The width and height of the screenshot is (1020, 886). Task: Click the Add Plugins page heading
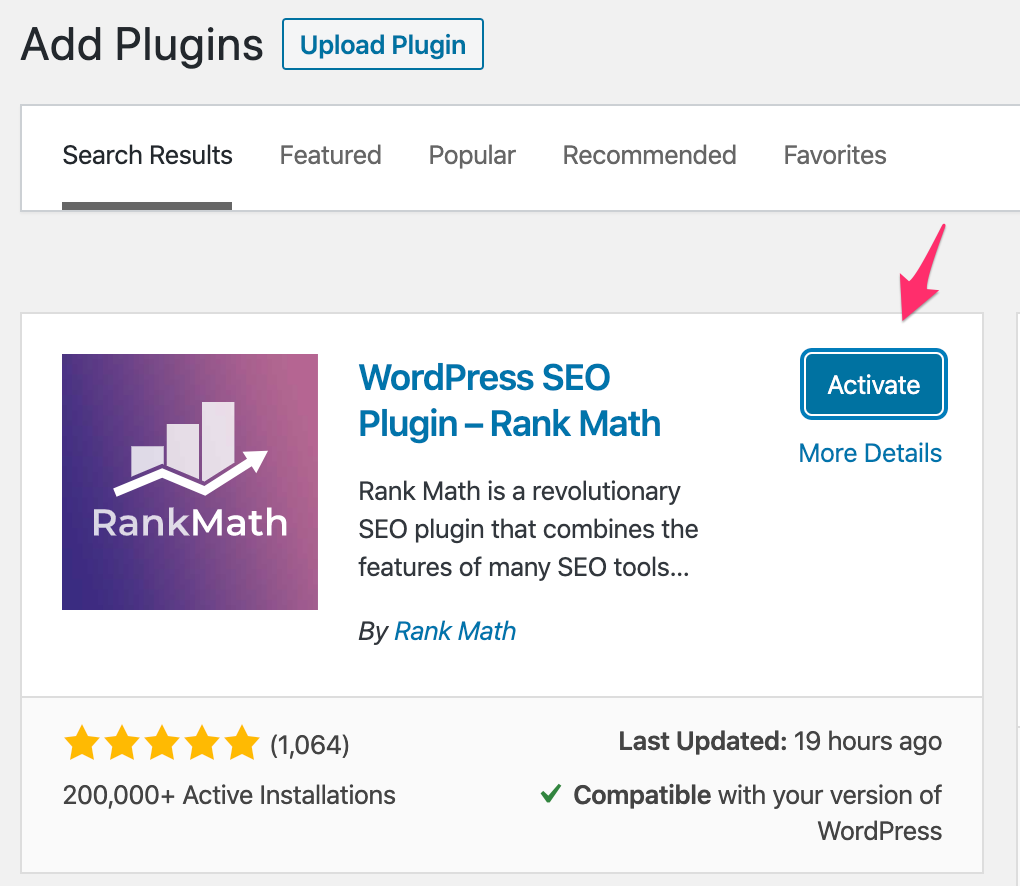142,44
